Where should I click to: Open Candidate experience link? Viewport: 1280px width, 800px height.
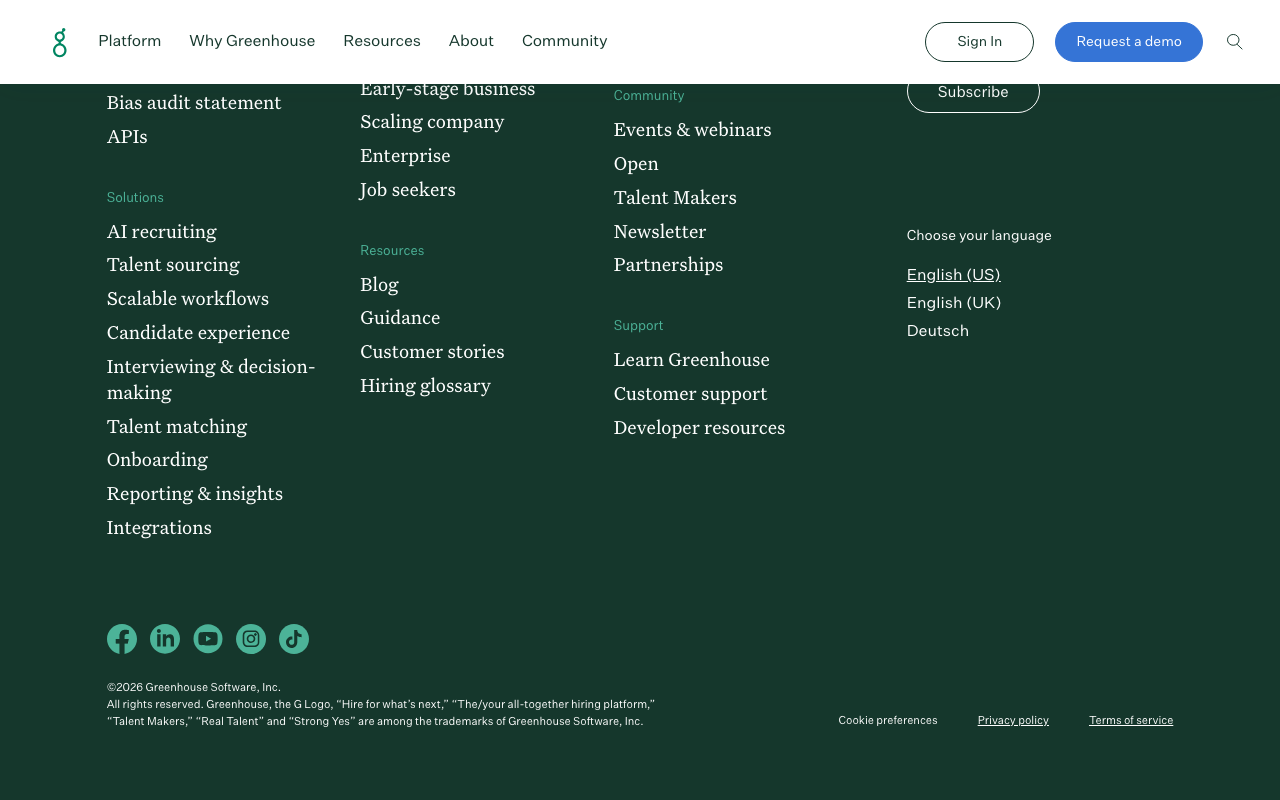(x=198, y=333)
